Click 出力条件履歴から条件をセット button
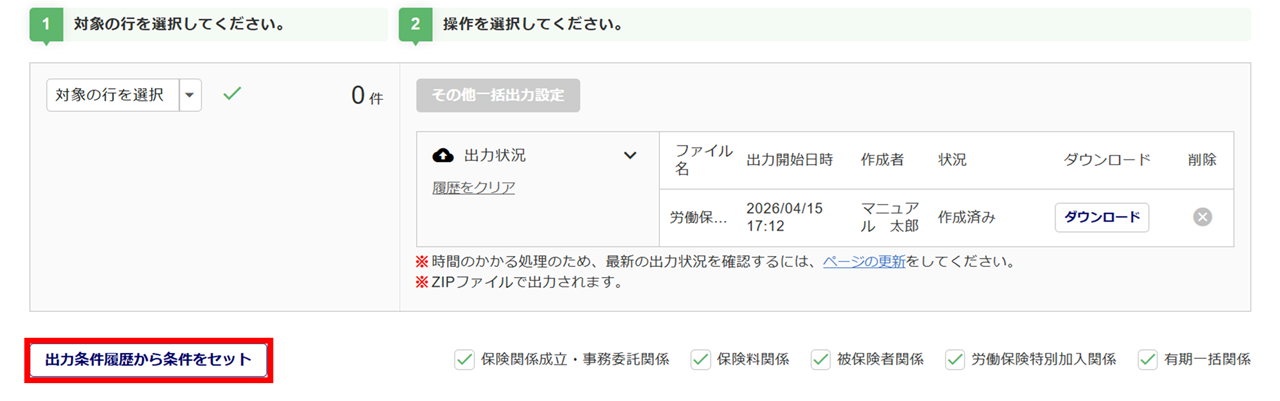1280x401 pixels. click(x=149, y=359)
